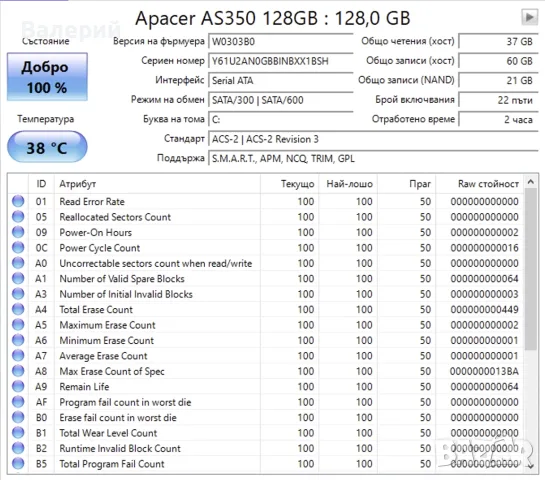Click the Apacer AS350 128GB disk title

pyautogui.click(x=273, y=18)
